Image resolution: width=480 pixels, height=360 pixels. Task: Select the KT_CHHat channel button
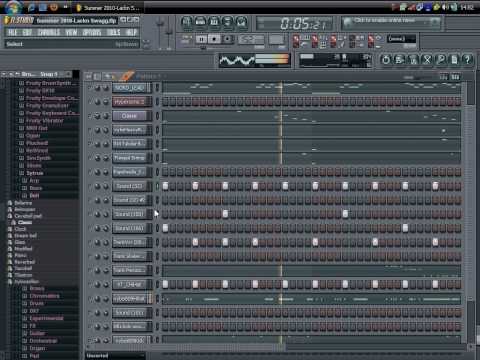click(129, 284)
